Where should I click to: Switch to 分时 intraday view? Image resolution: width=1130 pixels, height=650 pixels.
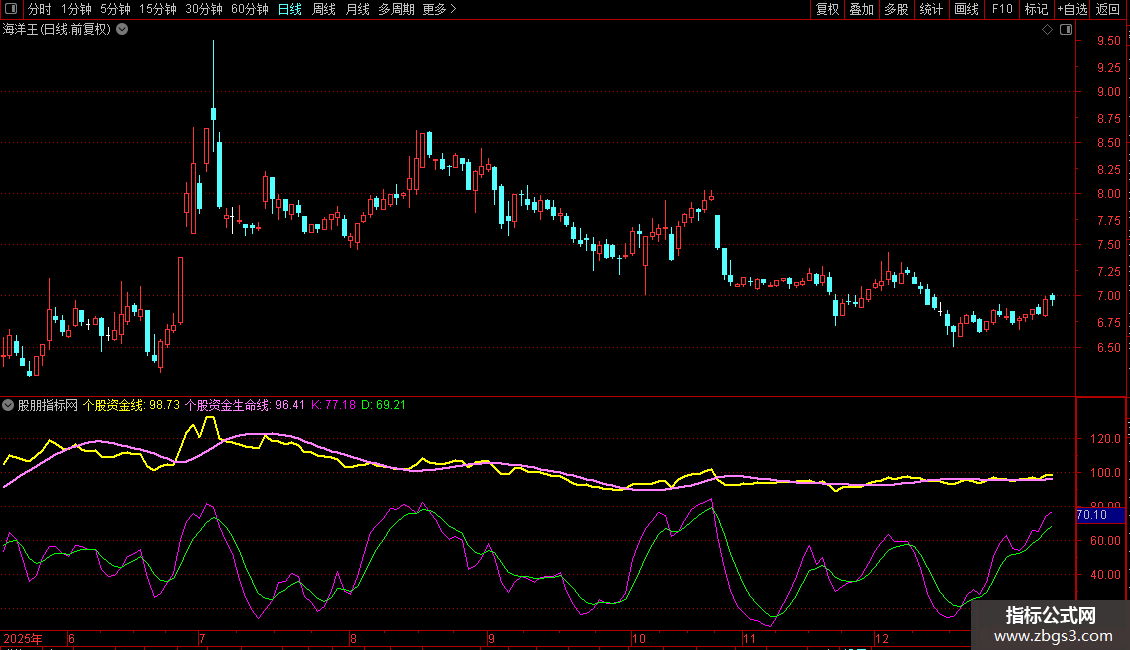(x=39, y=10)
